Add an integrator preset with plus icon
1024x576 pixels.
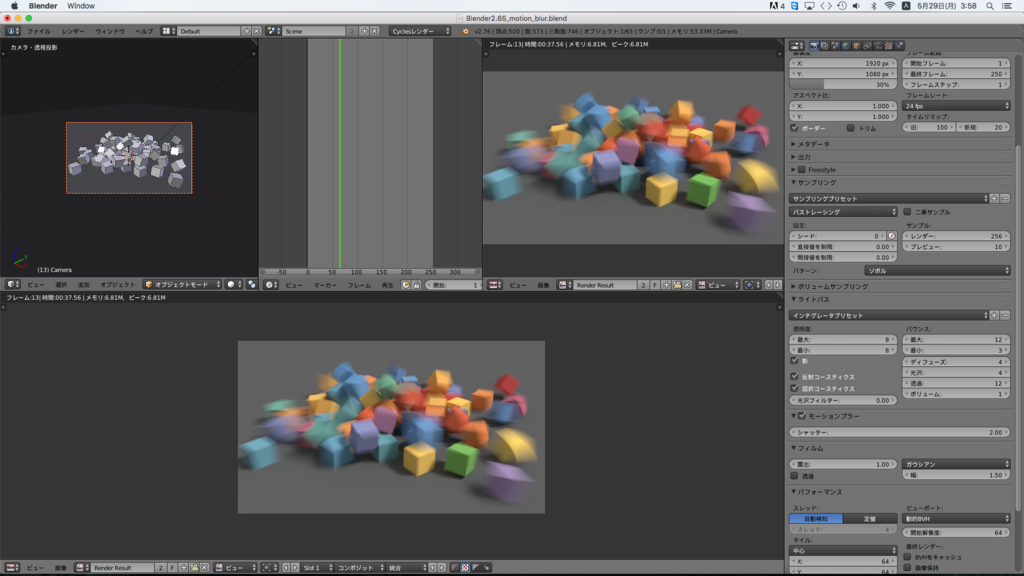pyautogui.click(x=995, y=315)
